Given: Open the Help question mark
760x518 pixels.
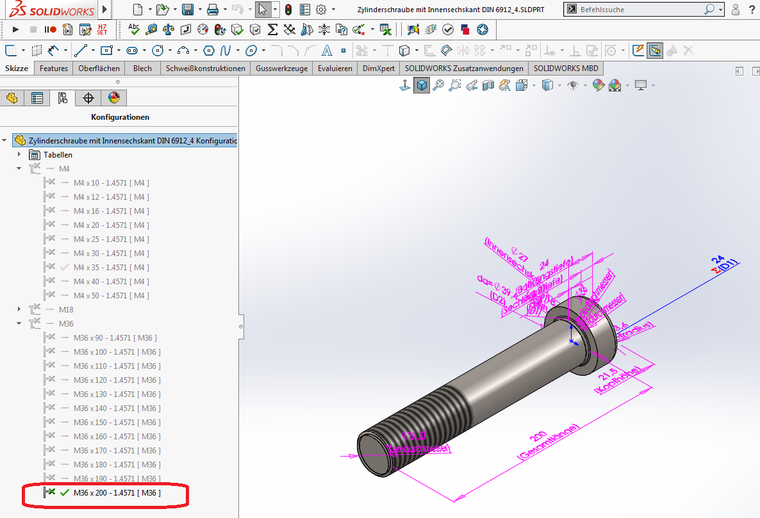Looking at the screenshot, I should tap(752, 9).
